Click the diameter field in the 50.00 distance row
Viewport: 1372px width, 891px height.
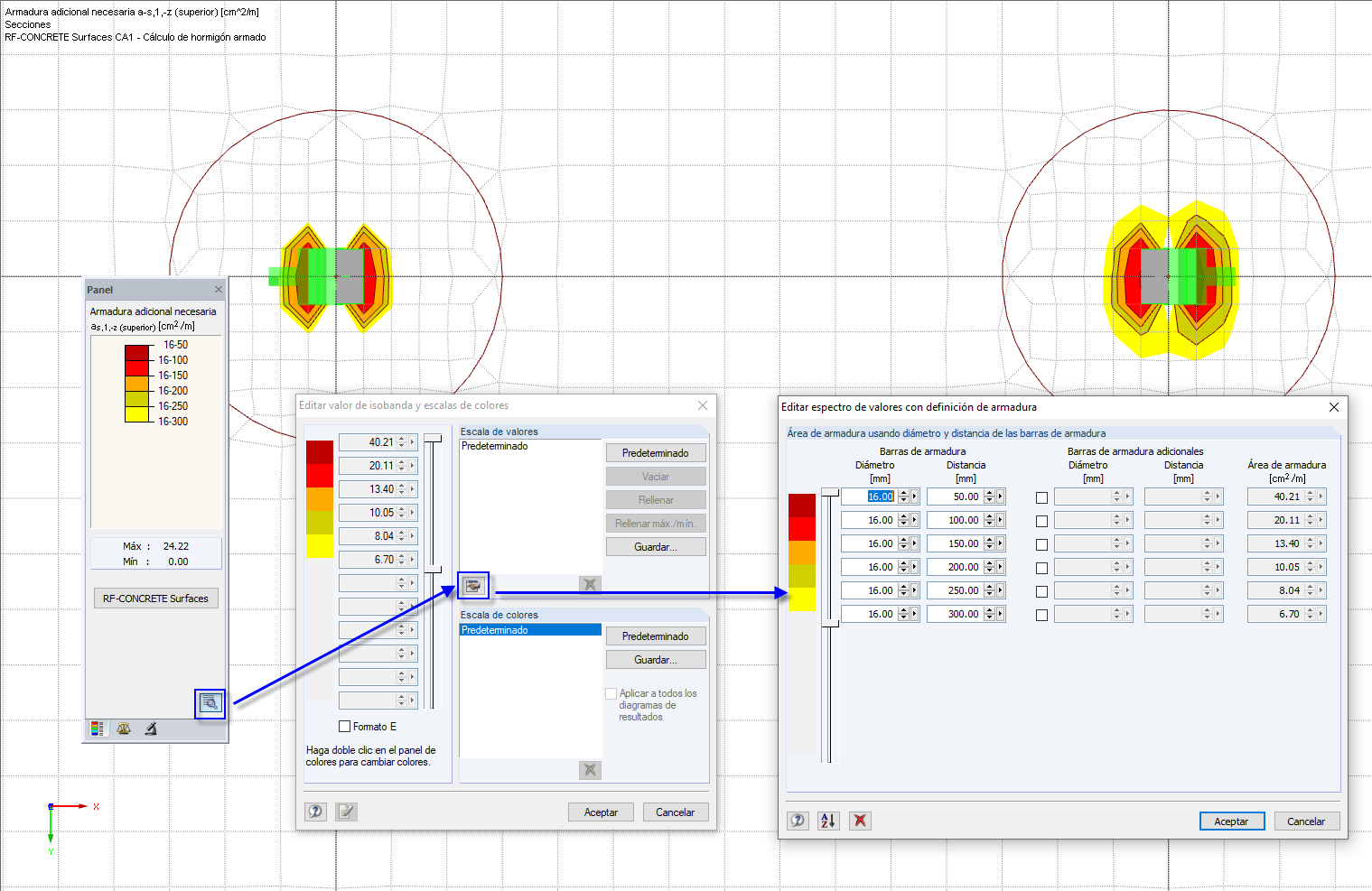tap(869, 497)
